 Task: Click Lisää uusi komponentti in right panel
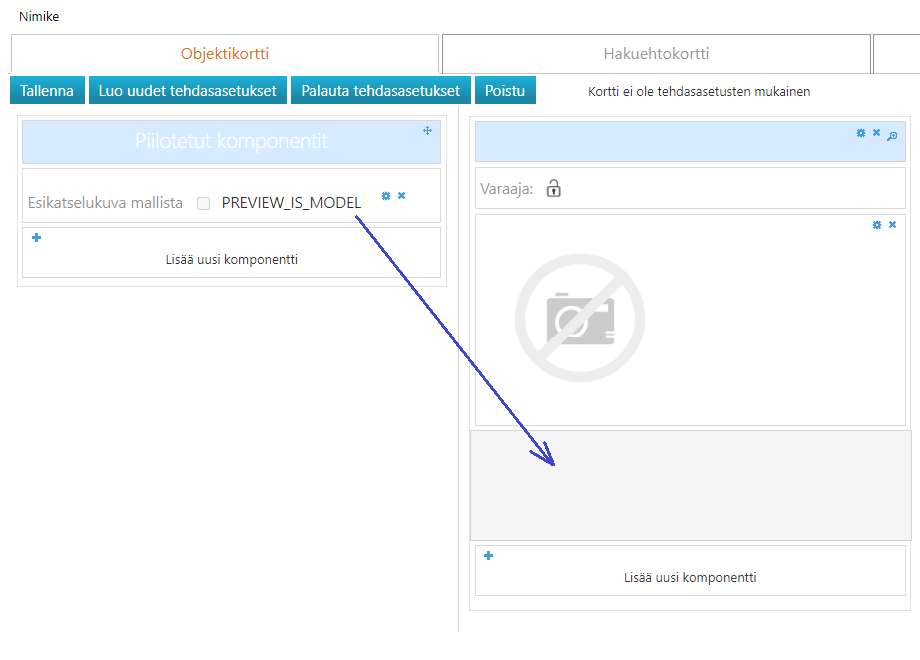690,577
